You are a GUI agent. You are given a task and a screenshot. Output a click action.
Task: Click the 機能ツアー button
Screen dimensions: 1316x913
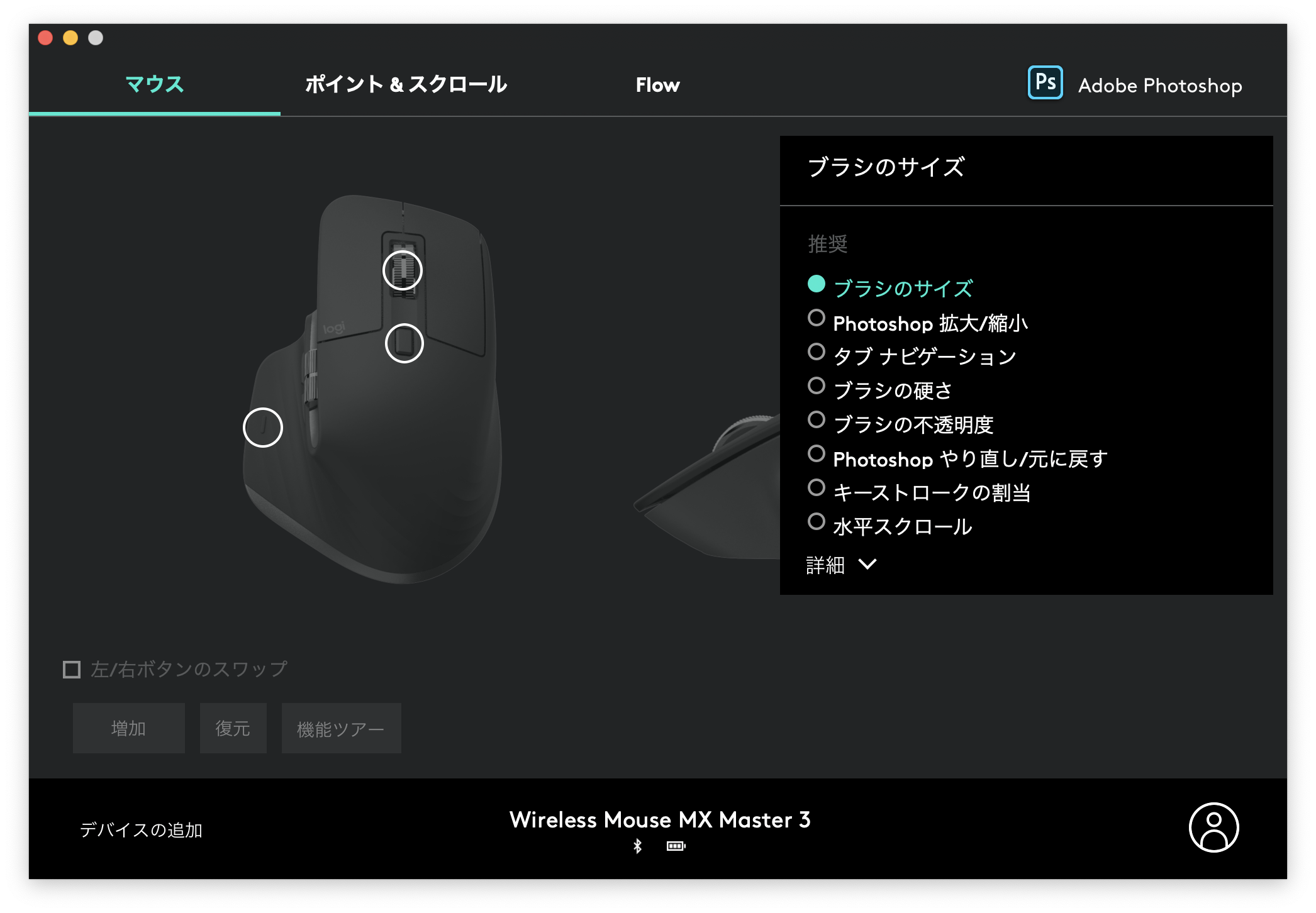(341, 729)
